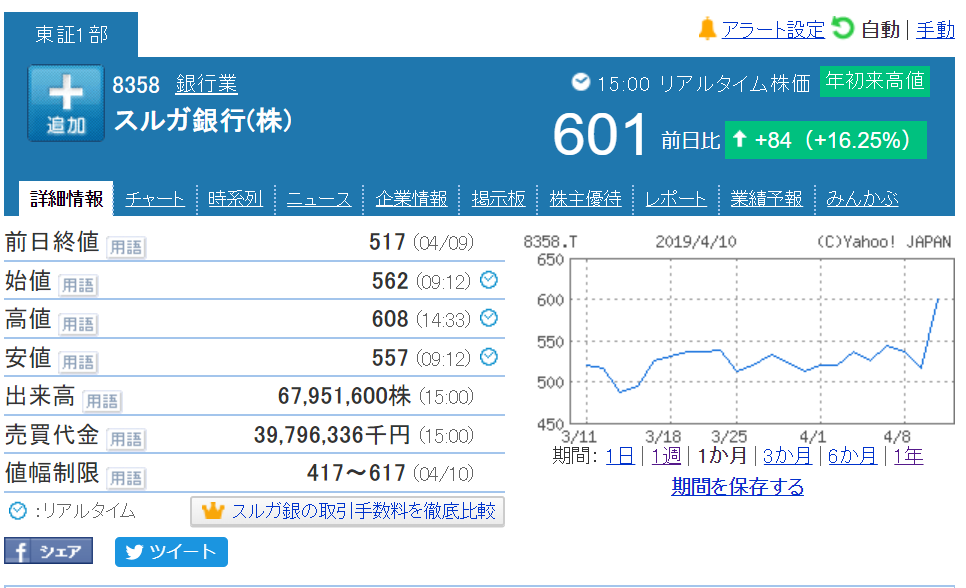Screen dimensions: 966x588
Task: Click the selected period text 1か月
Action: click(x=721, y=456)
